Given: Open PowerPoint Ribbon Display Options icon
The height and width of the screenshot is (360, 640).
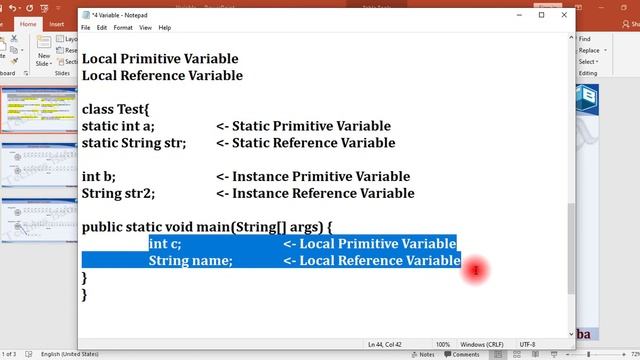Looking at the screenshot, I should (x=578, y=8).
